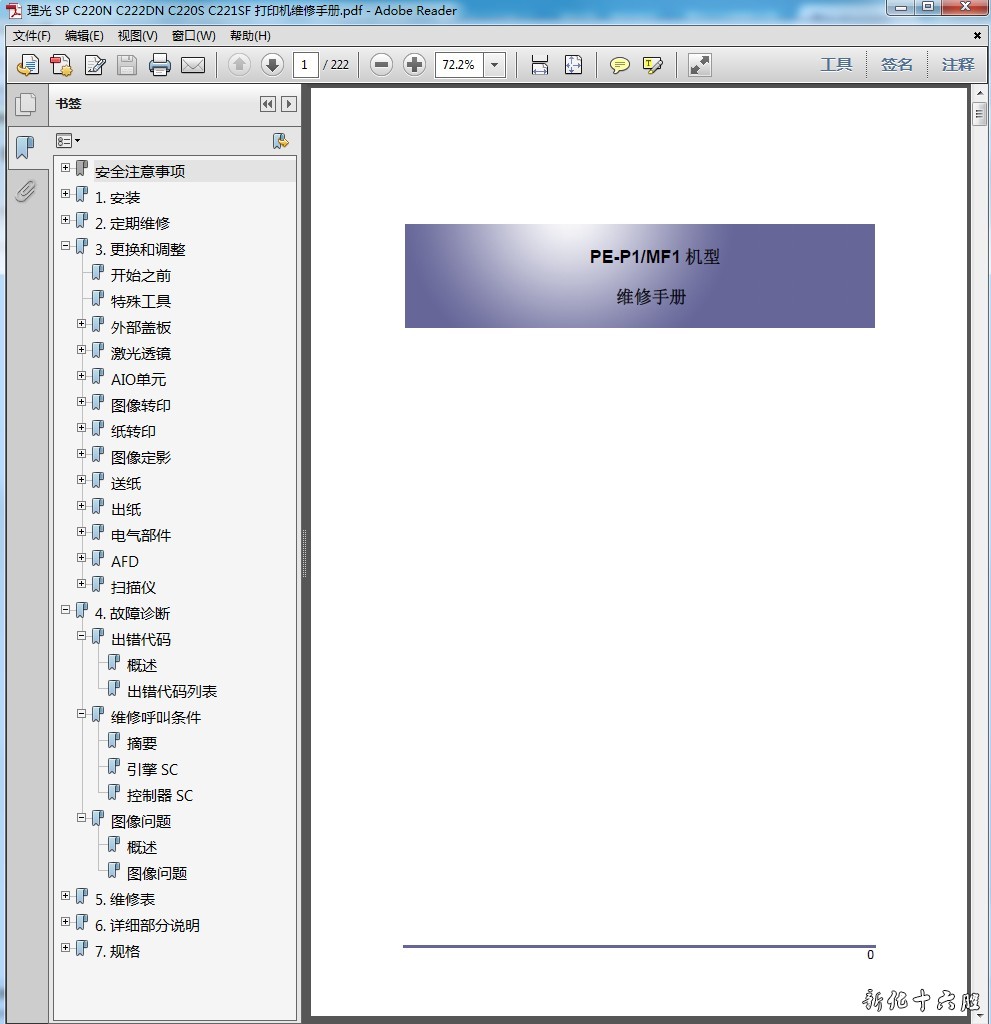
Task: Click the email envelope icon
Action: [x=193, y=65]
